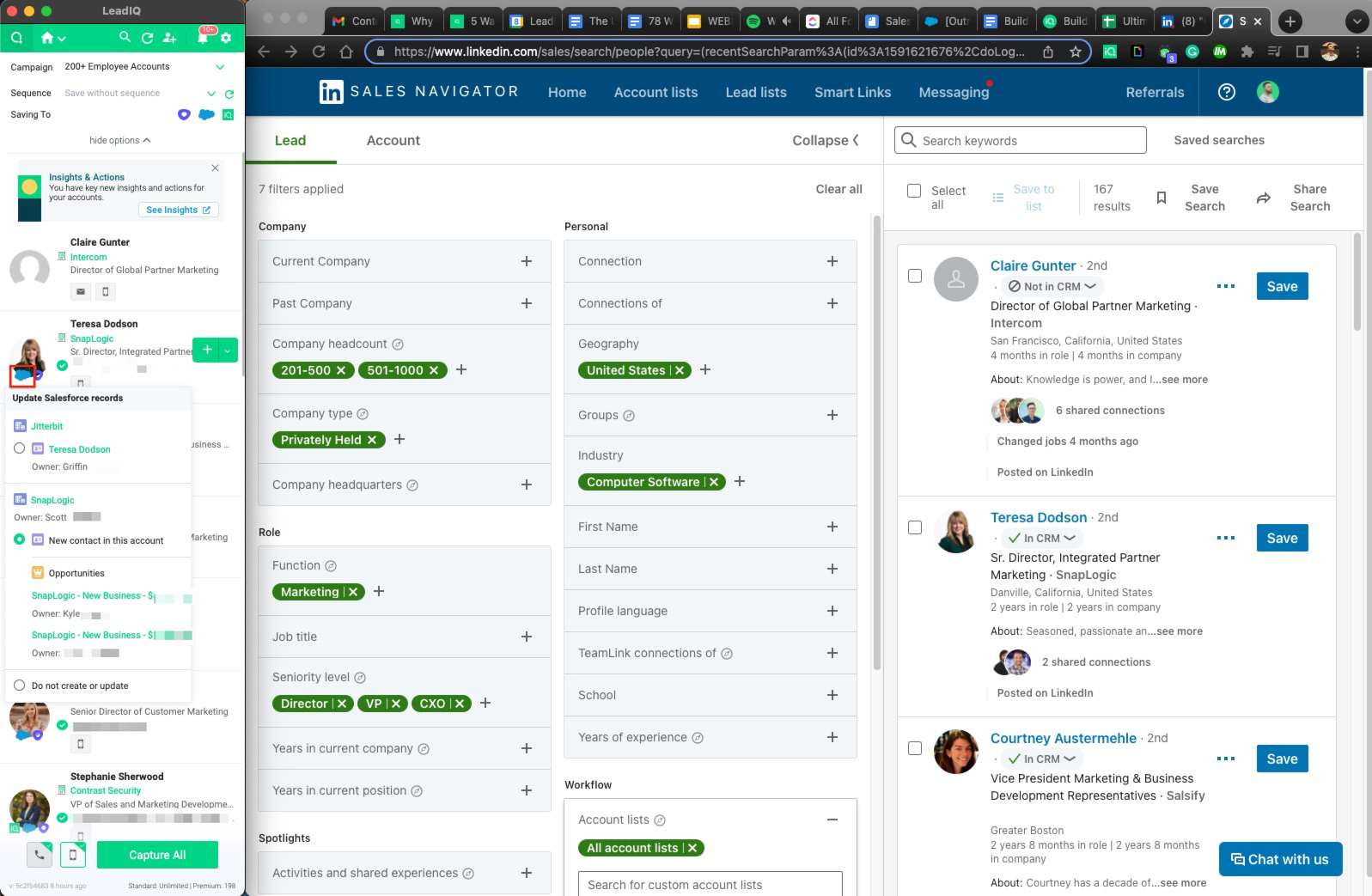Click the add contact icon in LeadIQ toolbar
1372x896 pixels.
pyautogui.click(x=169, y=38)
